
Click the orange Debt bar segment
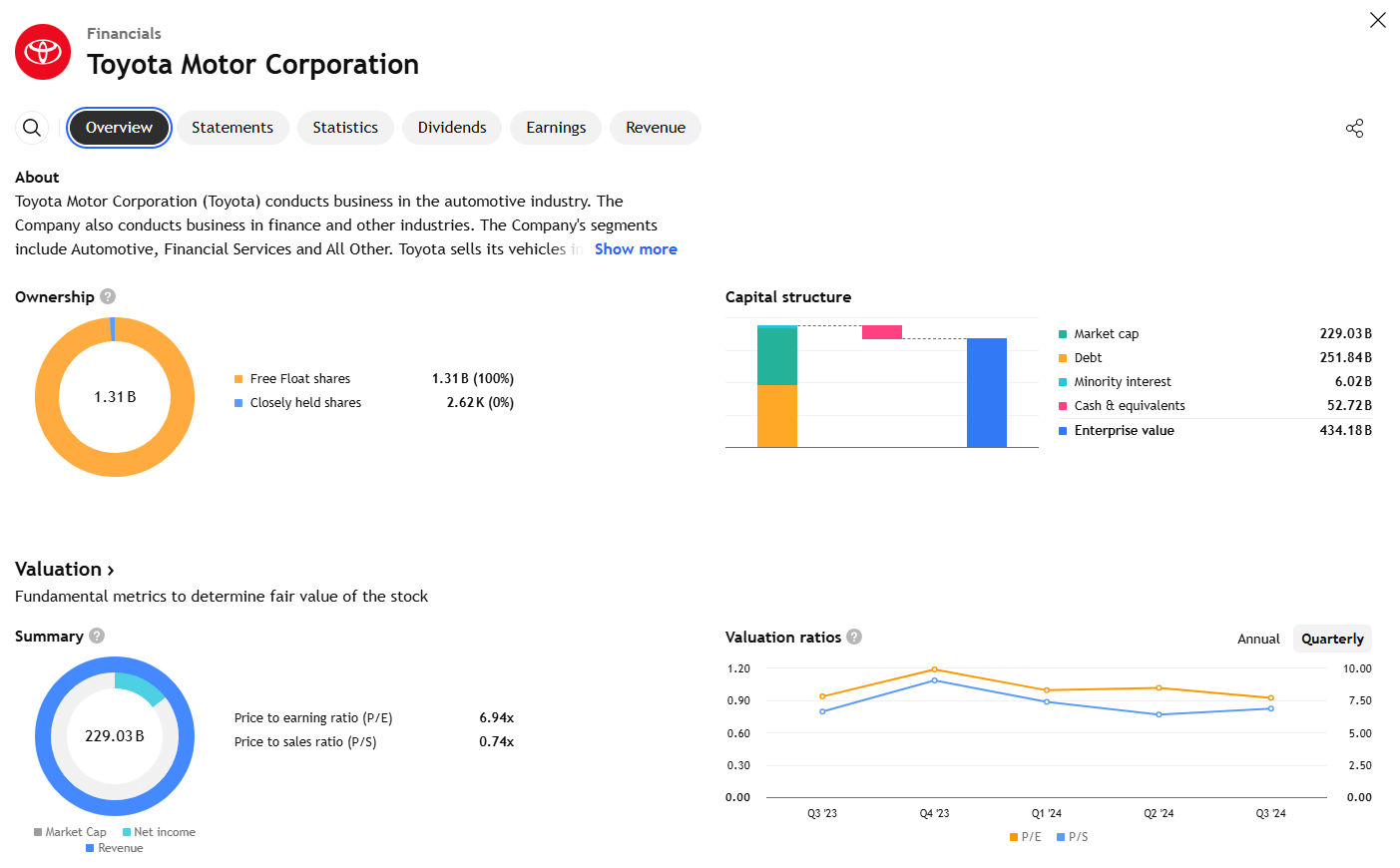click(777, 416)
